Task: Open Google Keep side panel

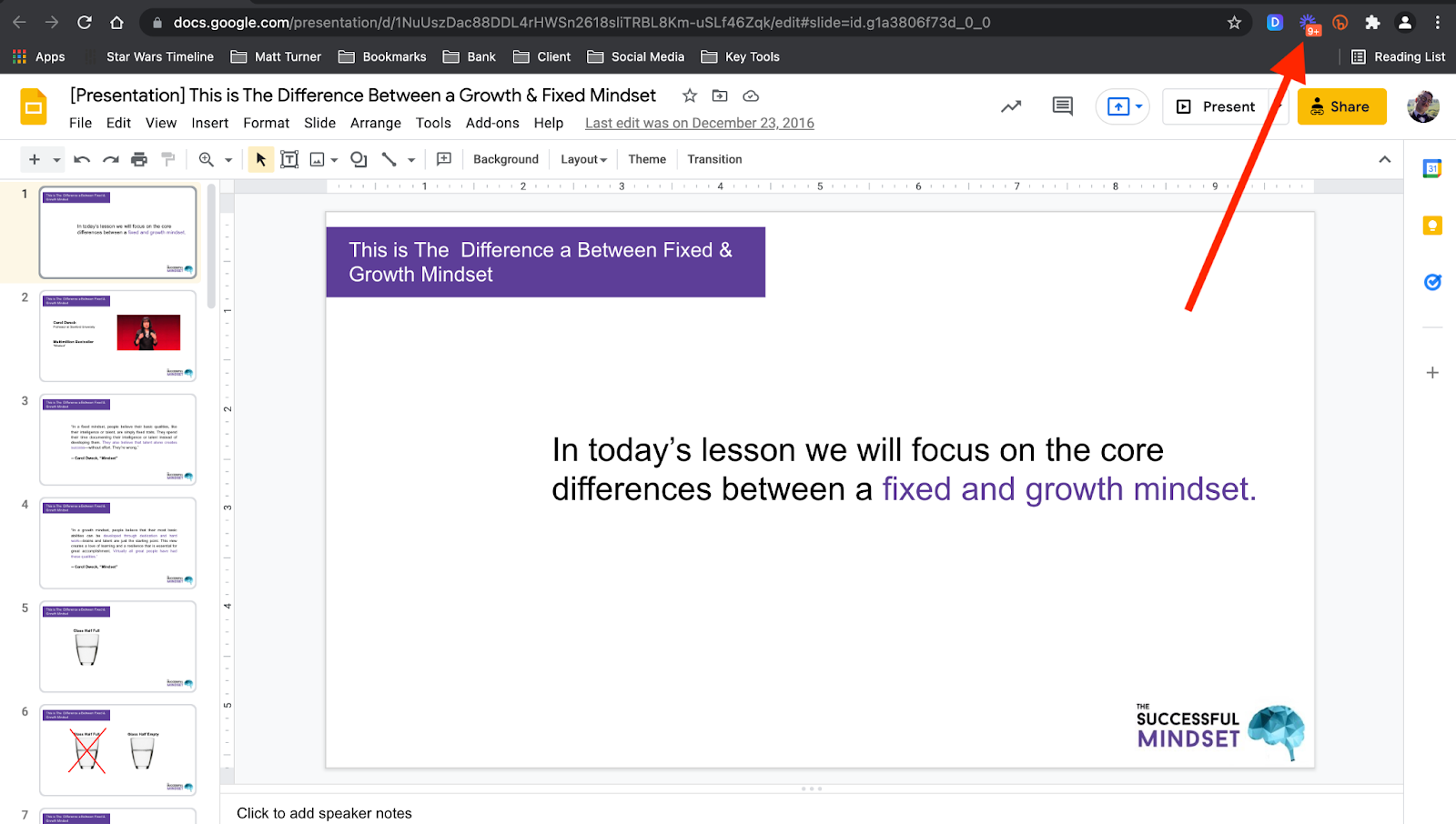Action: [x=1432, y=225]
